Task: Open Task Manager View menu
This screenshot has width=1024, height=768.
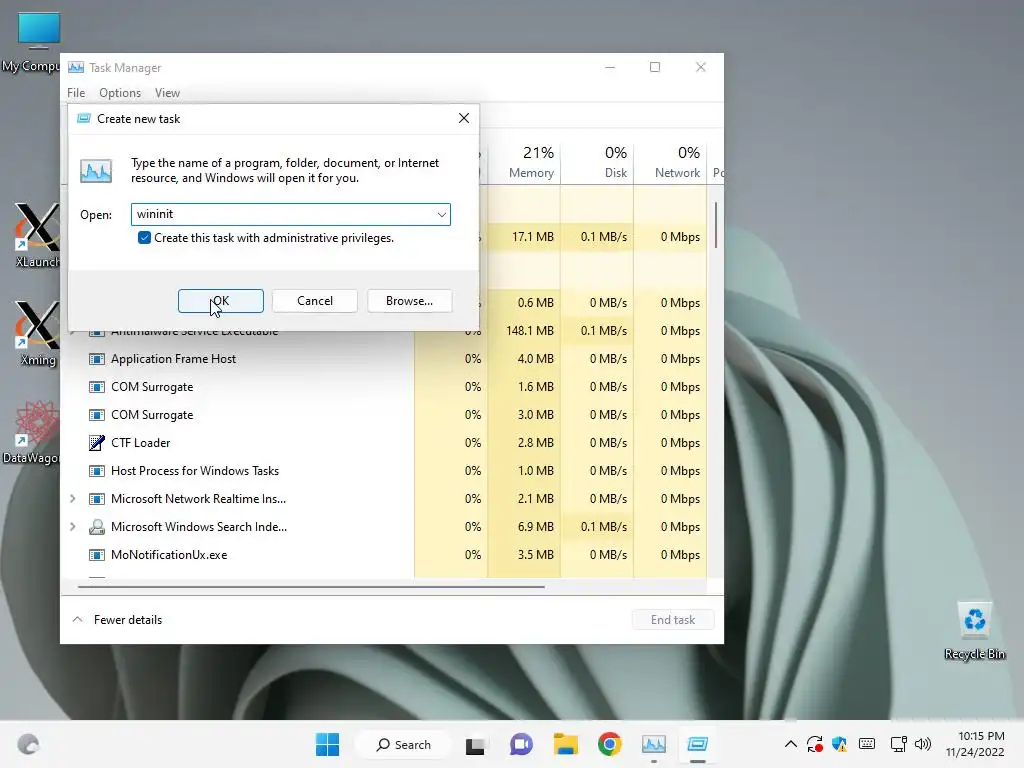Action: pos(167,93)
